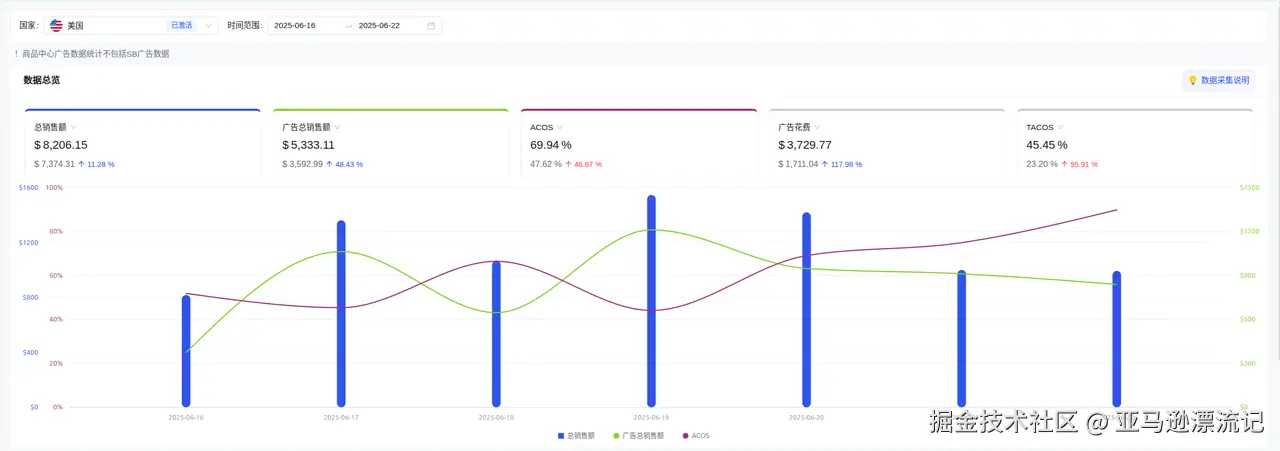Image resolution: width=1280 pixels, height=451 pixels.
Task: Select the $ 3,729.77 ad spend value
Action: pos(805,145)
